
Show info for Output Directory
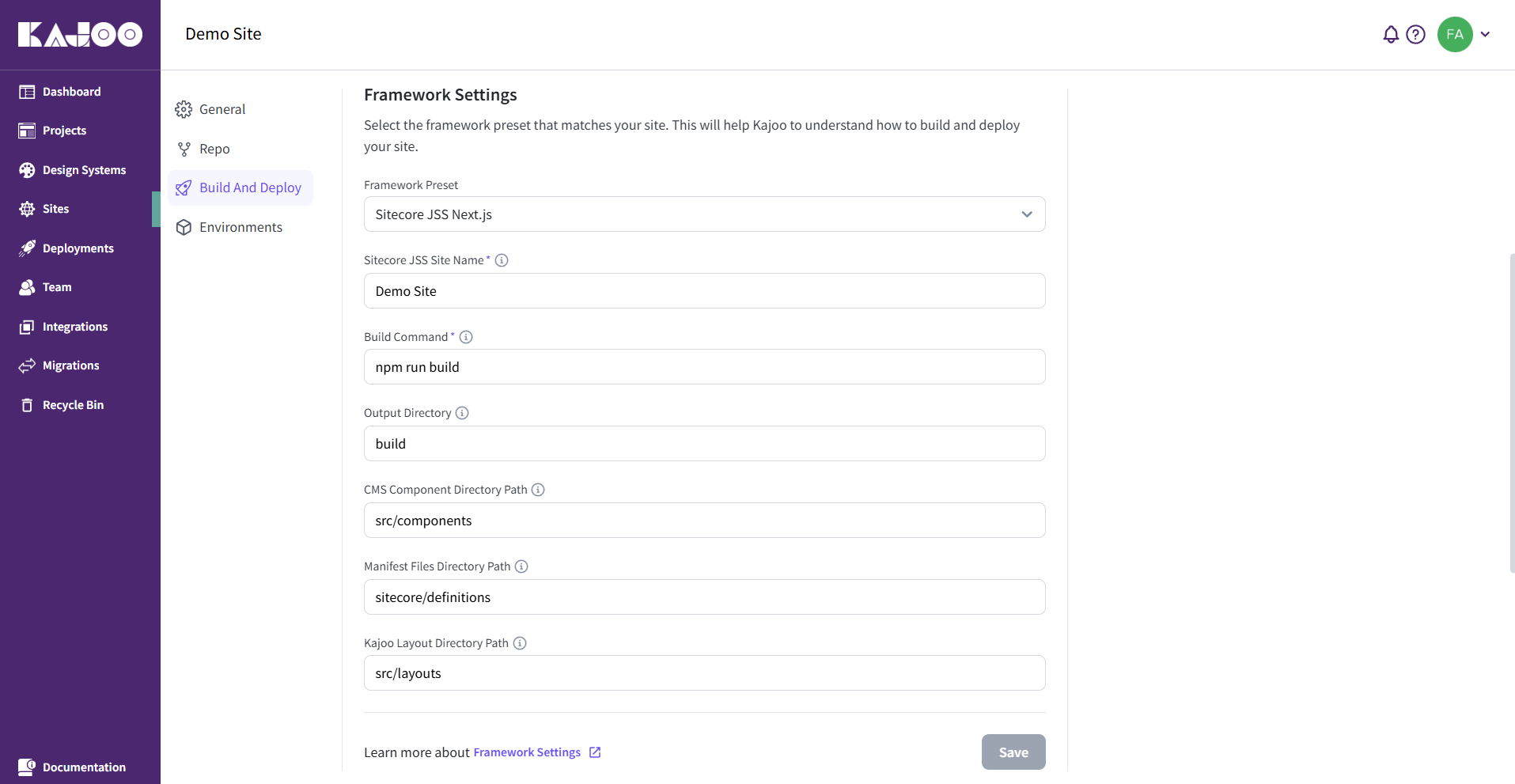[x=462, y=413]
